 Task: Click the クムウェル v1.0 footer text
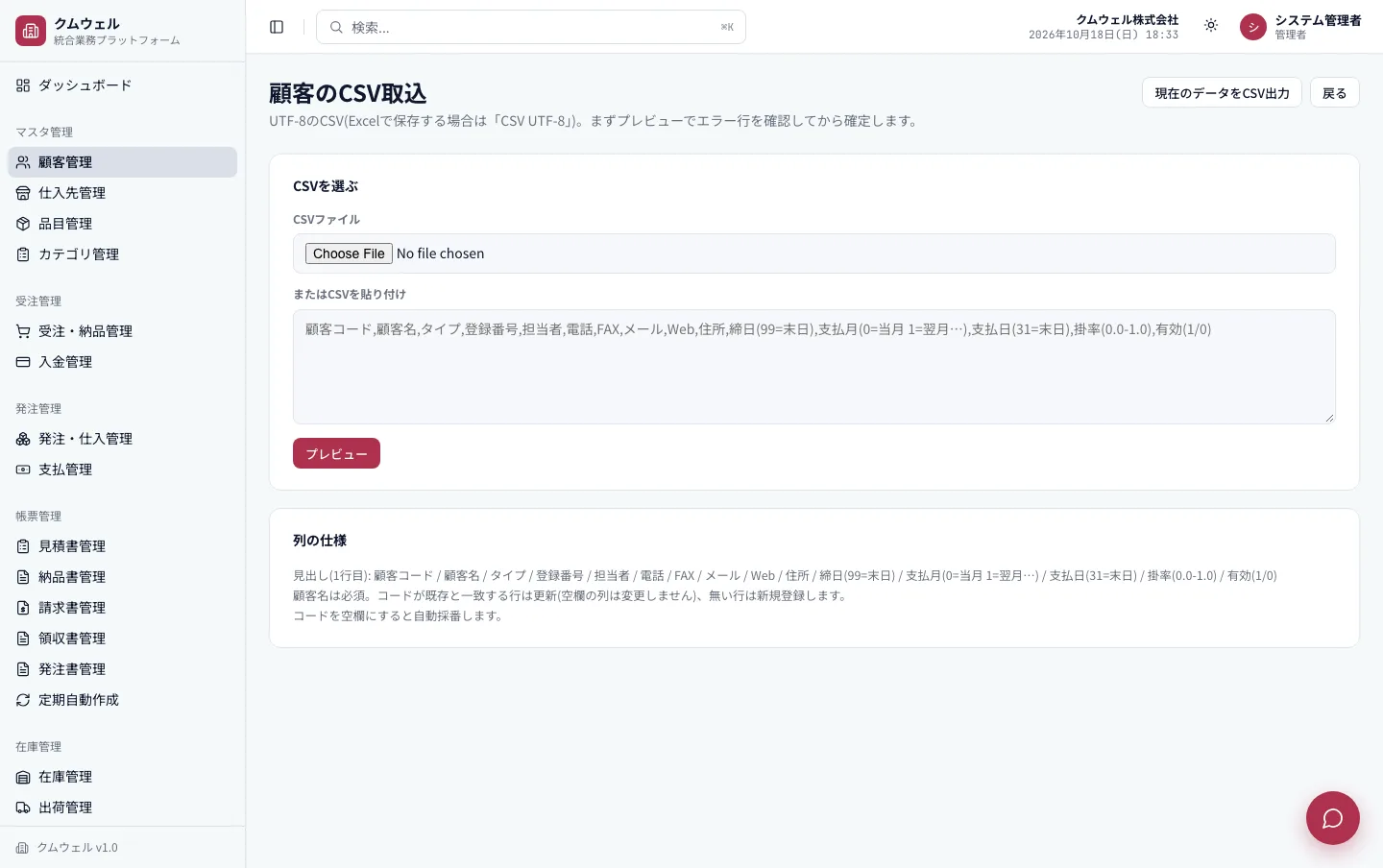77,848
